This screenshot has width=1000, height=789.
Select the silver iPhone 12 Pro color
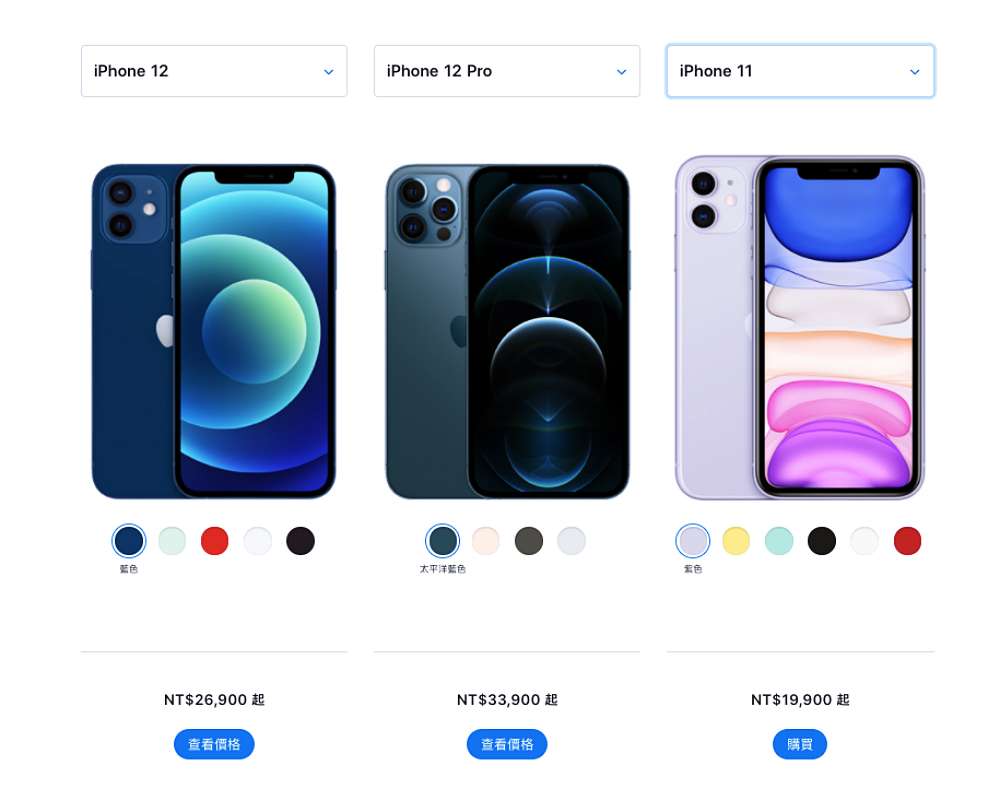point(571,541)
